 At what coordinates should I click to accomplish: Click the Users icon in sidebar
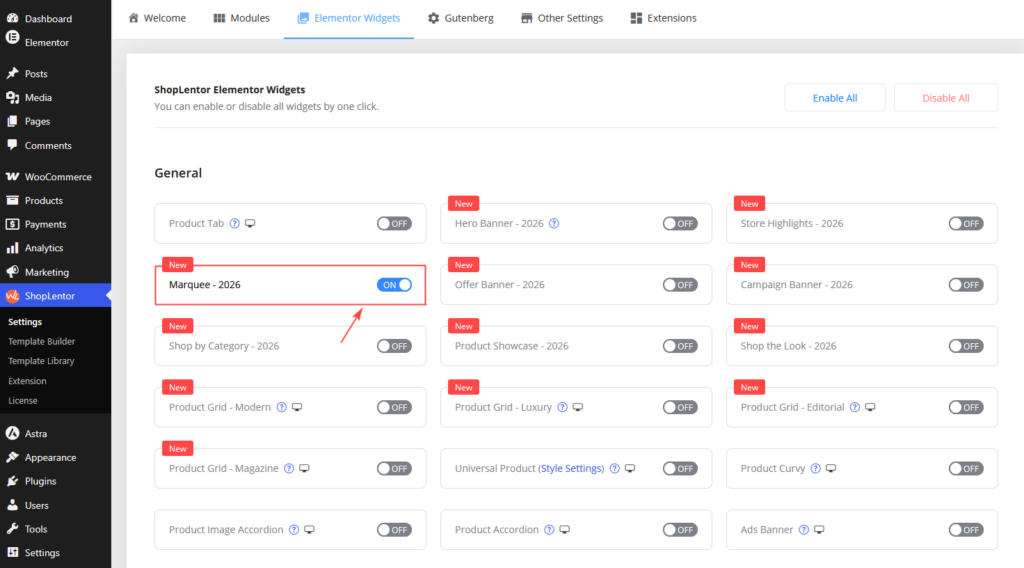click(12, 505)
